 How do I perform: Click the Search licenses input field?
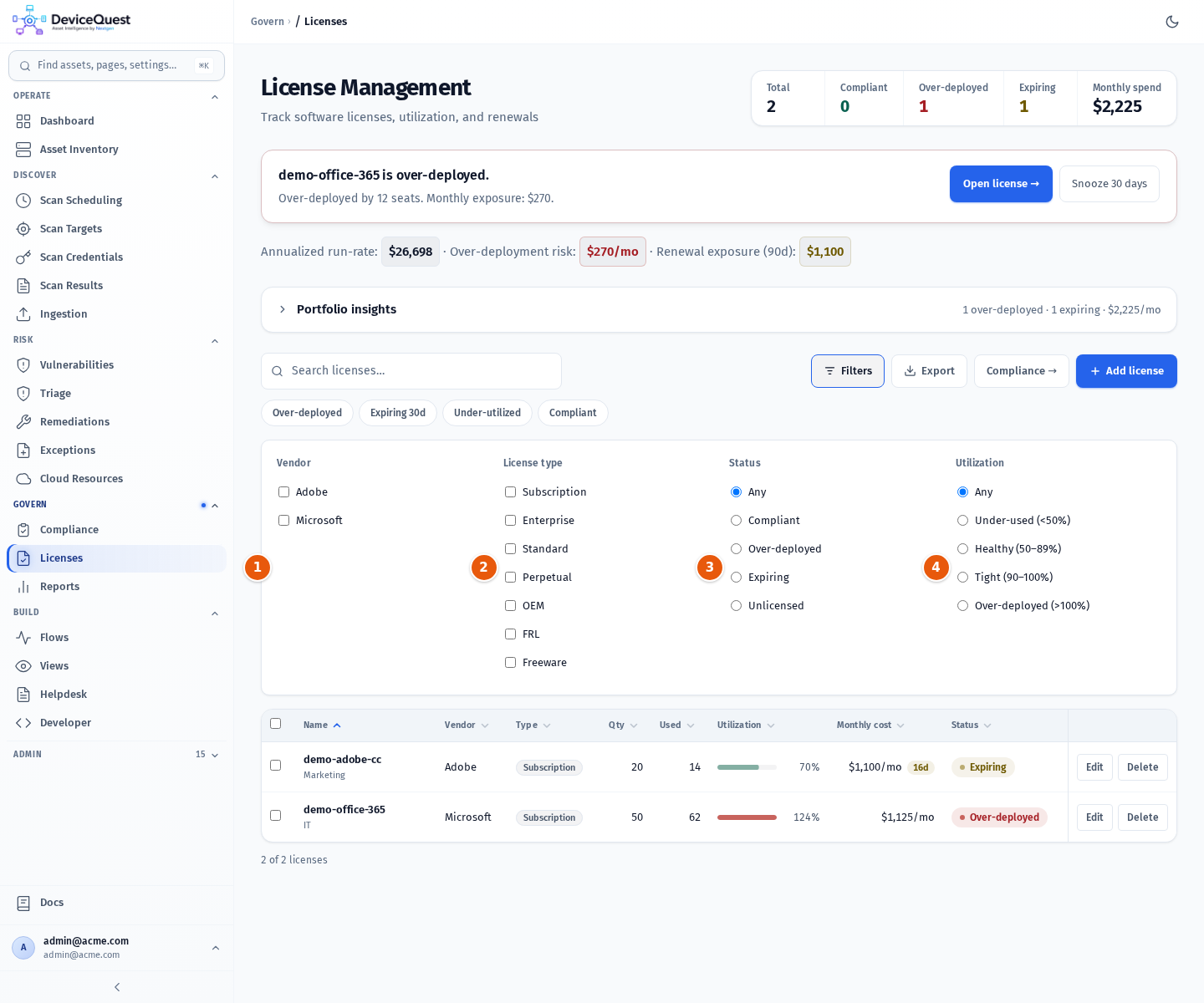411,371
